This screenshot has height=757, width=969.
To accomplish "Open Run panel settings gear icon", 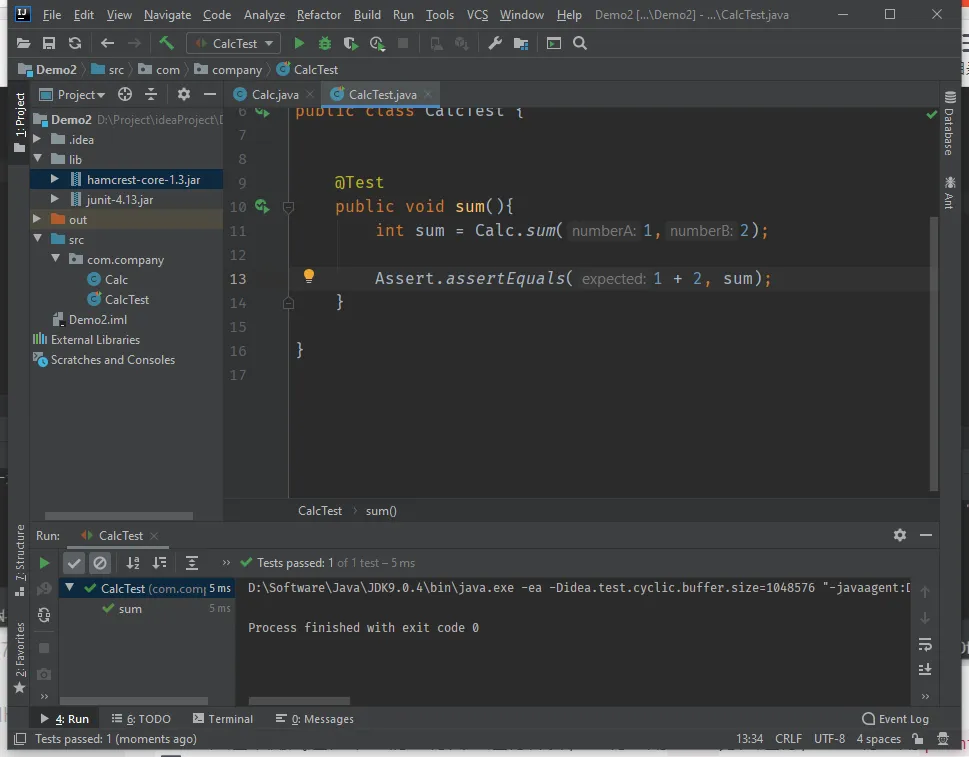I will 899,535.
